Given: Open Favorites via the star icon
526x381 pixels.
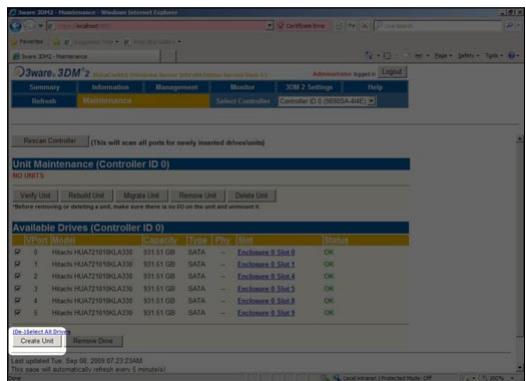Looking at the screenshot, I should (14, 42).
